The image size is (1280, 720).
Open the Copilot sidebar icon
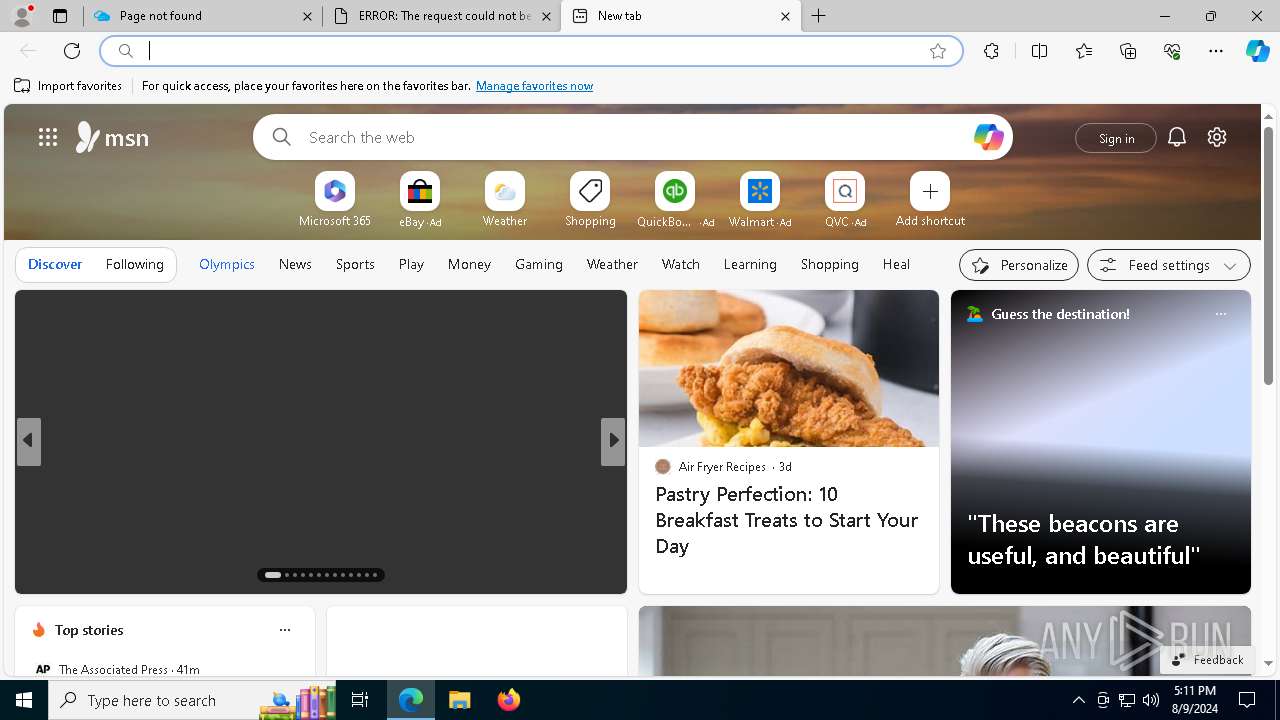1257,51
